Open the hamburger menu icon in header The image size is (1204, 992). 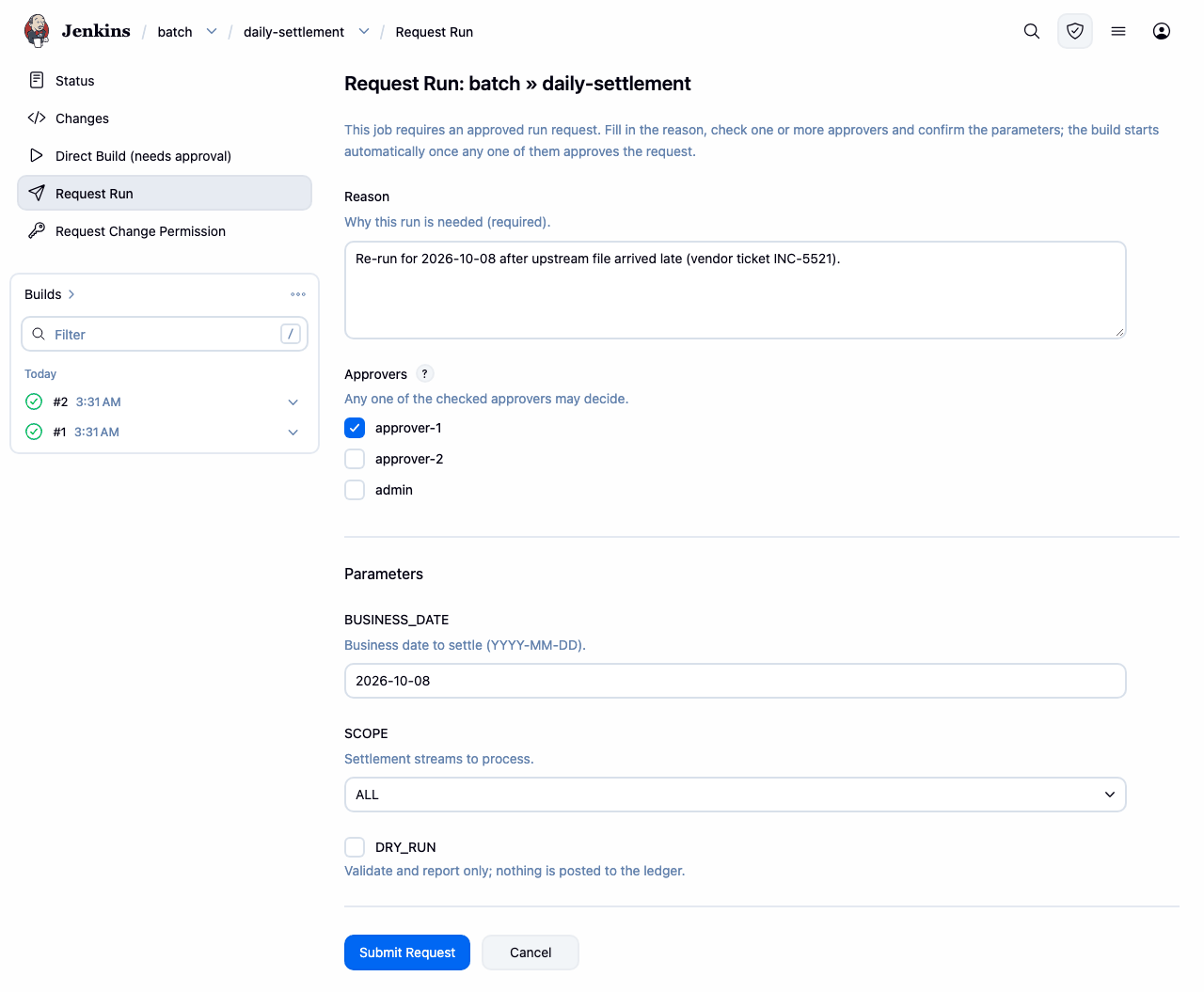(1118, 31)
